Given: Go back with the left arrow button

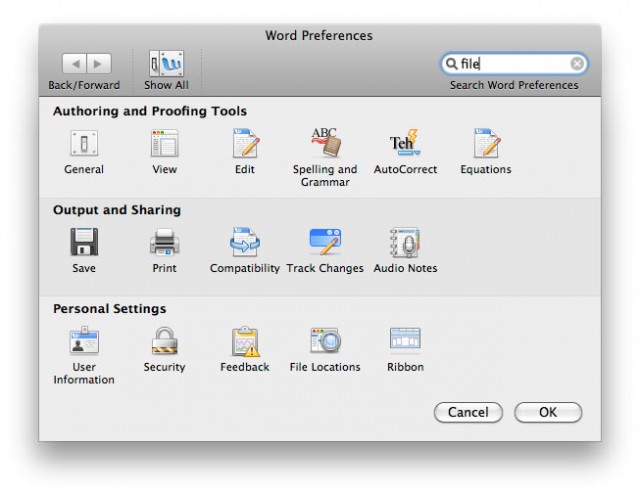Looking at the screenshot, I should pyautogui.click(x=74, y=64).
